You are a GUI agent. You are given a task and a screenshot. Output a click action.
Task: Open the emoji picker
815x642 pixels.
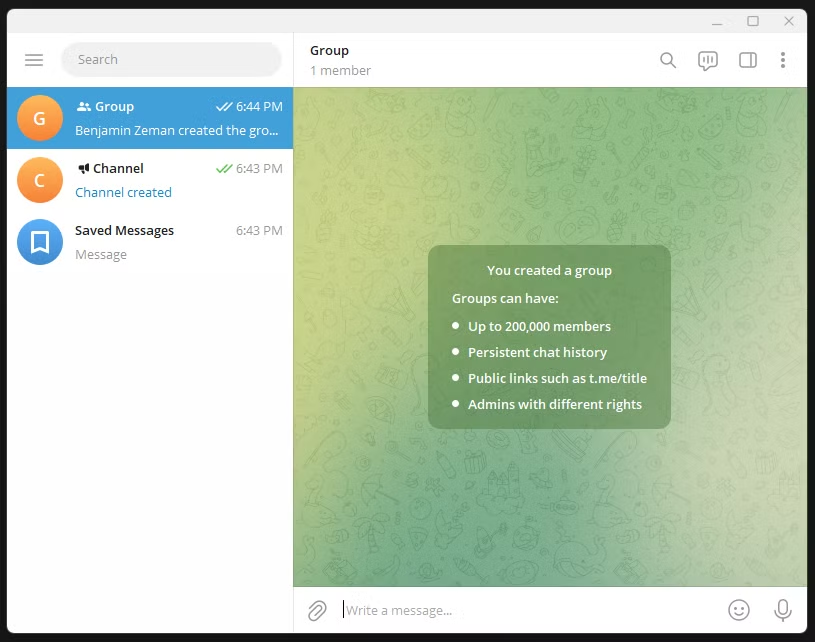click(739, 610)
